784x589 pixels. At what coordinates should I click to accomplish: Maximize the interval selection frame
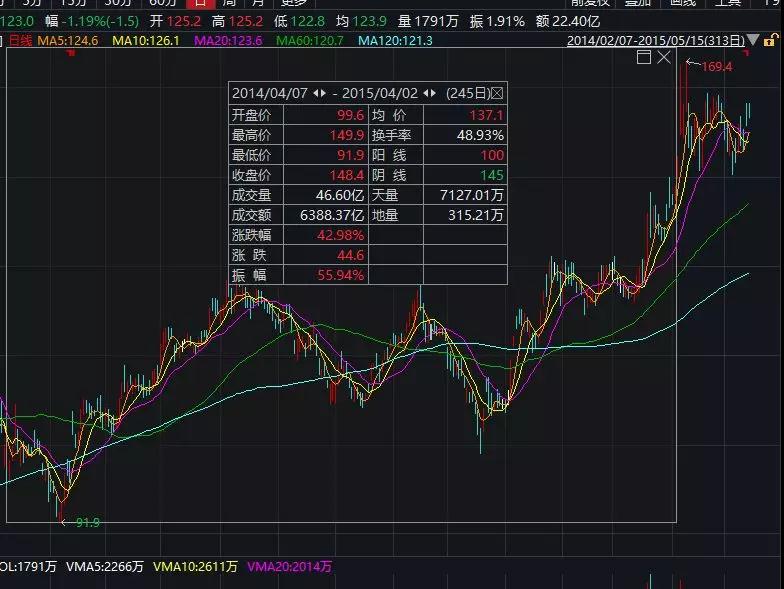click(x=644, y=57)
